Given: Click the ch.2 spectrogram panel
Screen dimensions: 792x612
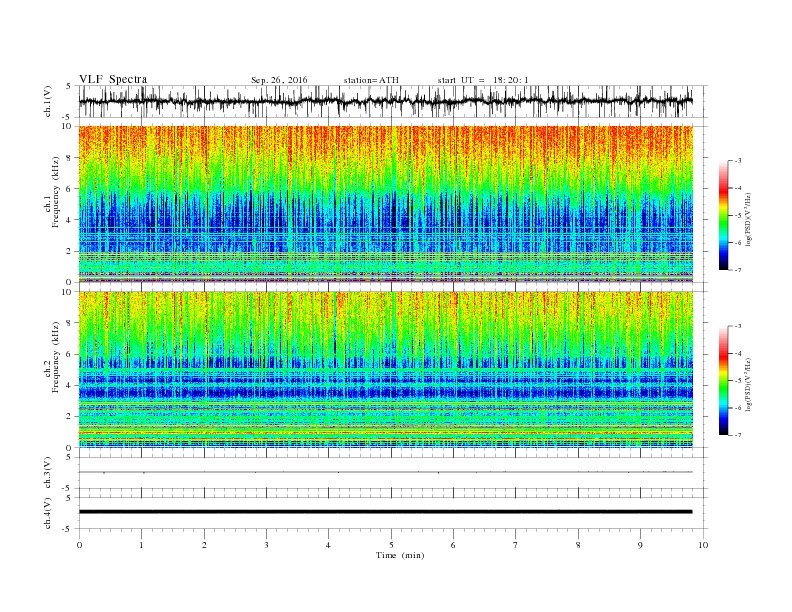Looking at the screenshot, I should click(386, 369).
